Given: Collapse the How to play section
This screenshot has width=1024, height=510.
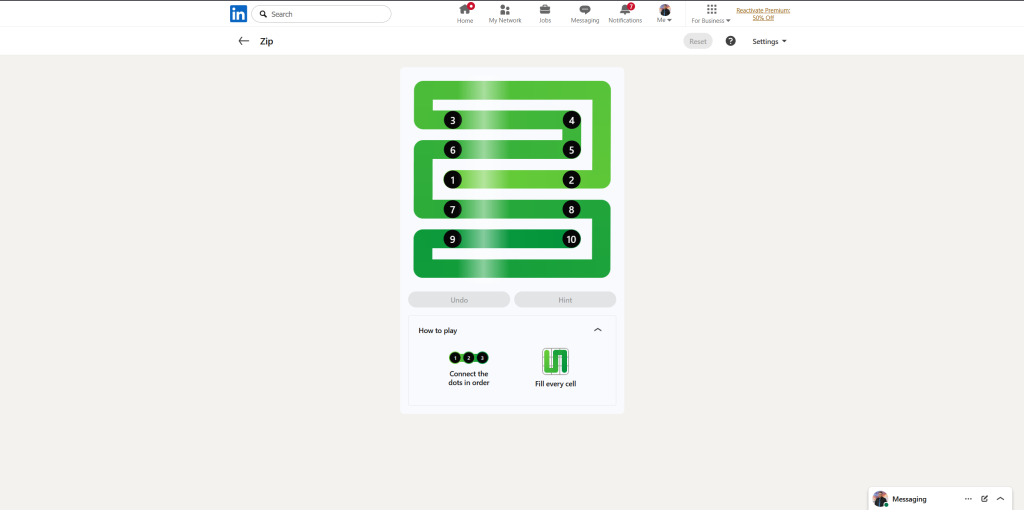Looking at the screenshot, I should point(598,330).
